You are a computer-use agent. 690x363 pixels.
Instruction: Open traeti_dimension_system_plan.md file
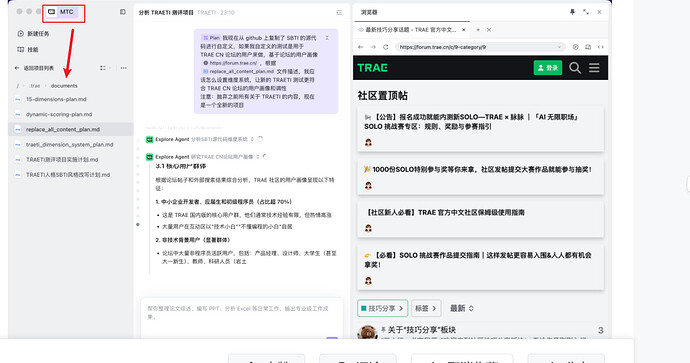click(70, 144)
